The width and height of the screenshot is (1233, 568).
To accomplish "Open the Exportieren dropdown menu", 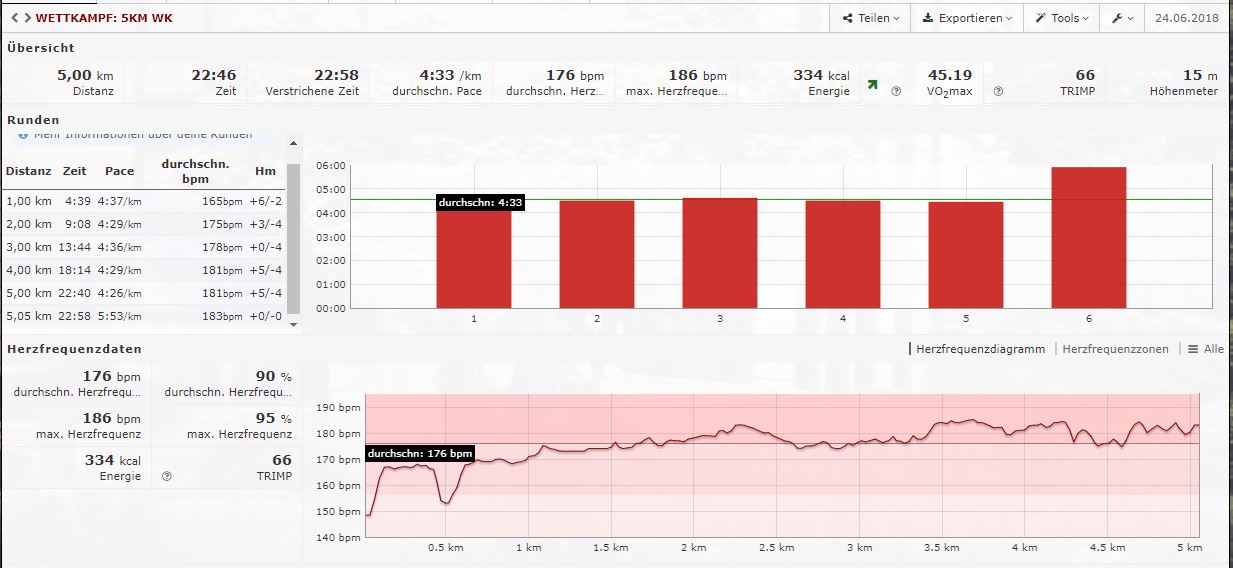I will 966,18.
